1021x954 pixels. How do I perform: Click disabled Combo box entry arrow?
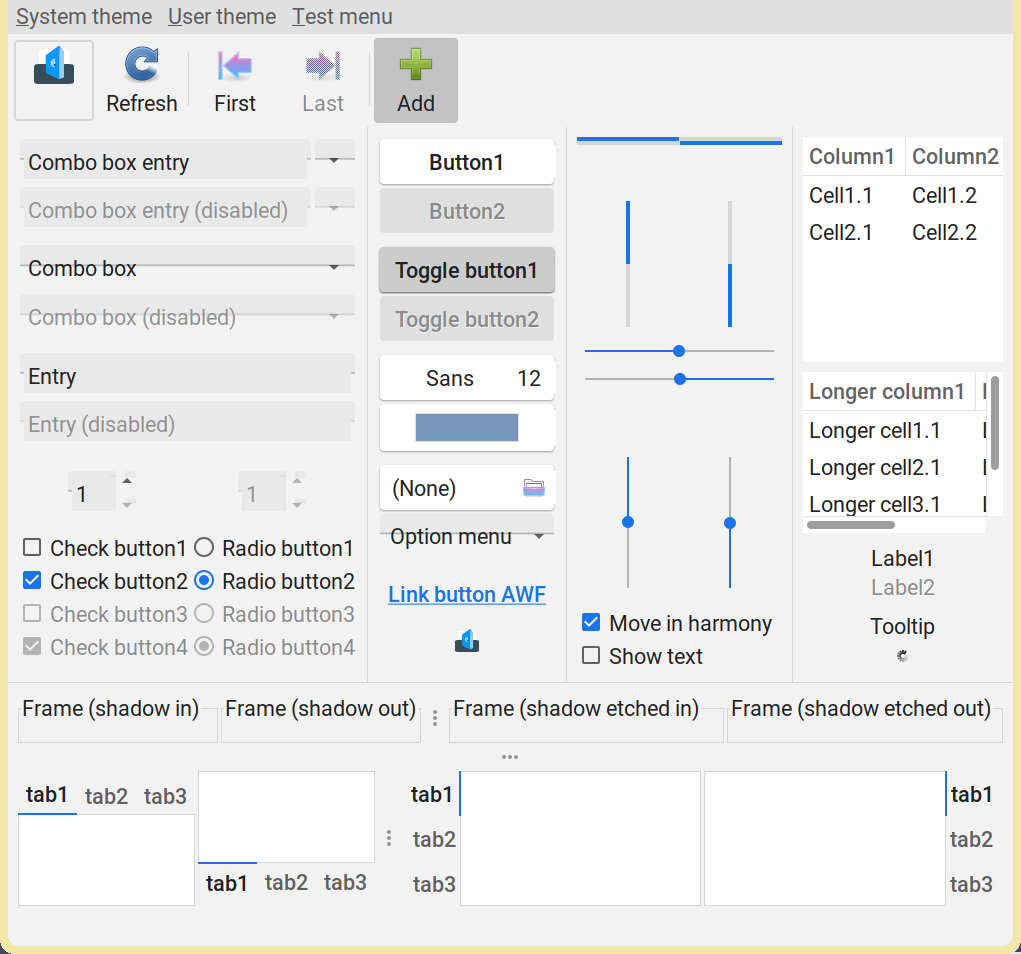(335, 208)
